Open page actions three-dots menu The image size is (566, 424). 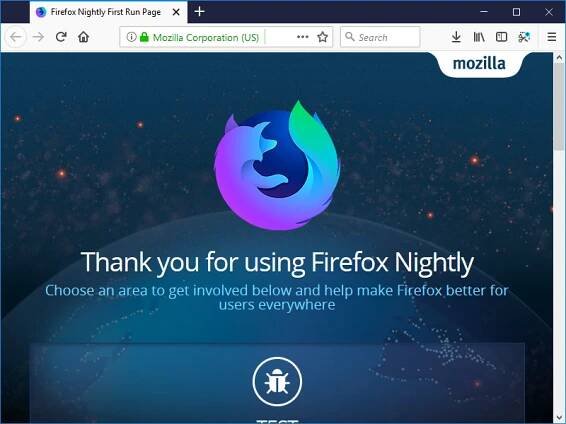tap(302, 37)
